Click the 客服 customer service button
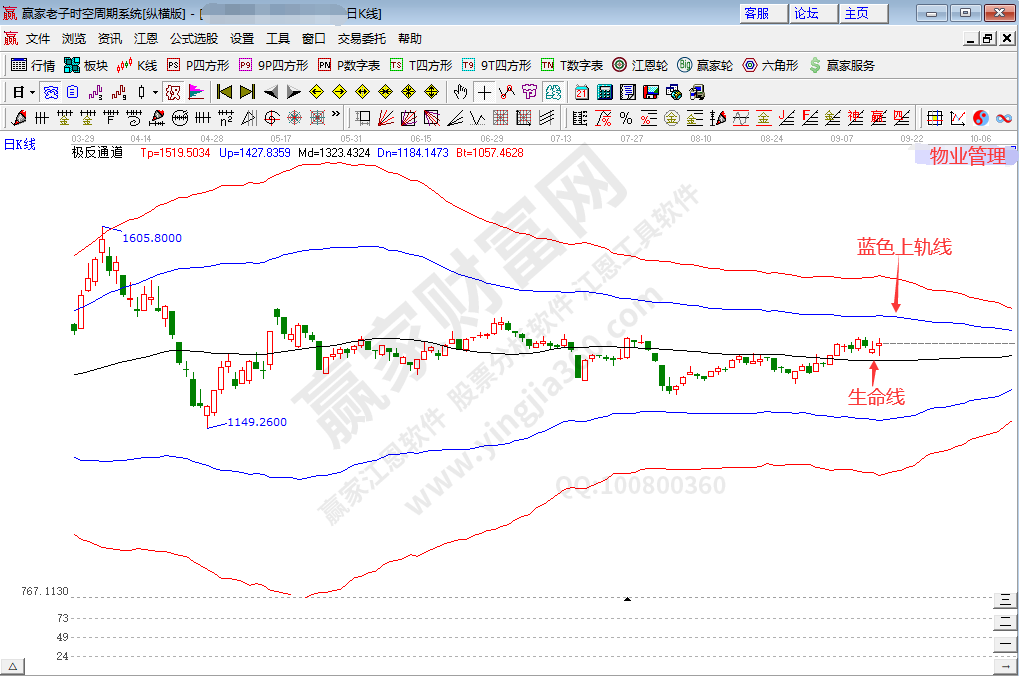This screenshot has height=676, width=1019. 757,13
